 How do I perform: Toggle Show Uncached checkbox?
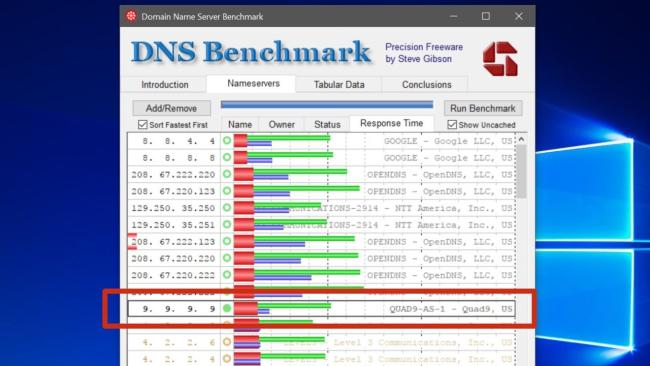(452, 124)
